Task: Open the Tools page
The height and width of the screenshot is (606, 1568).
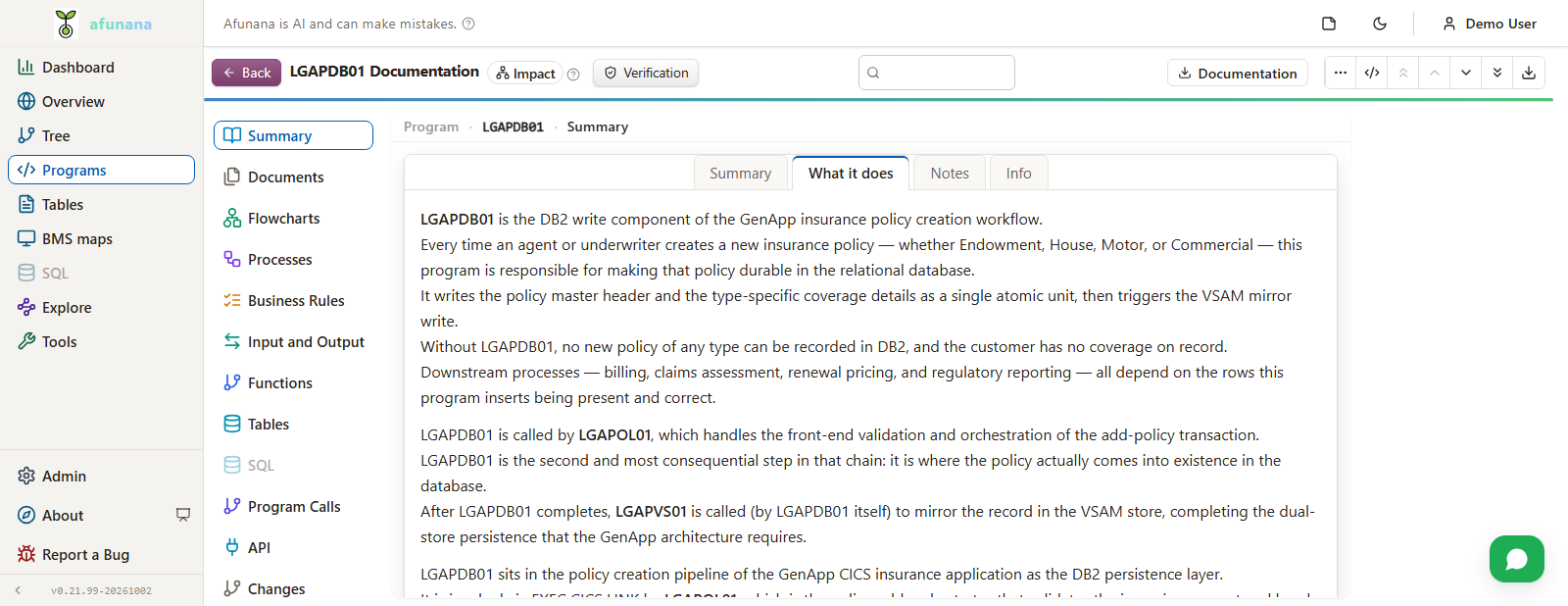Action: pos(101,341)
